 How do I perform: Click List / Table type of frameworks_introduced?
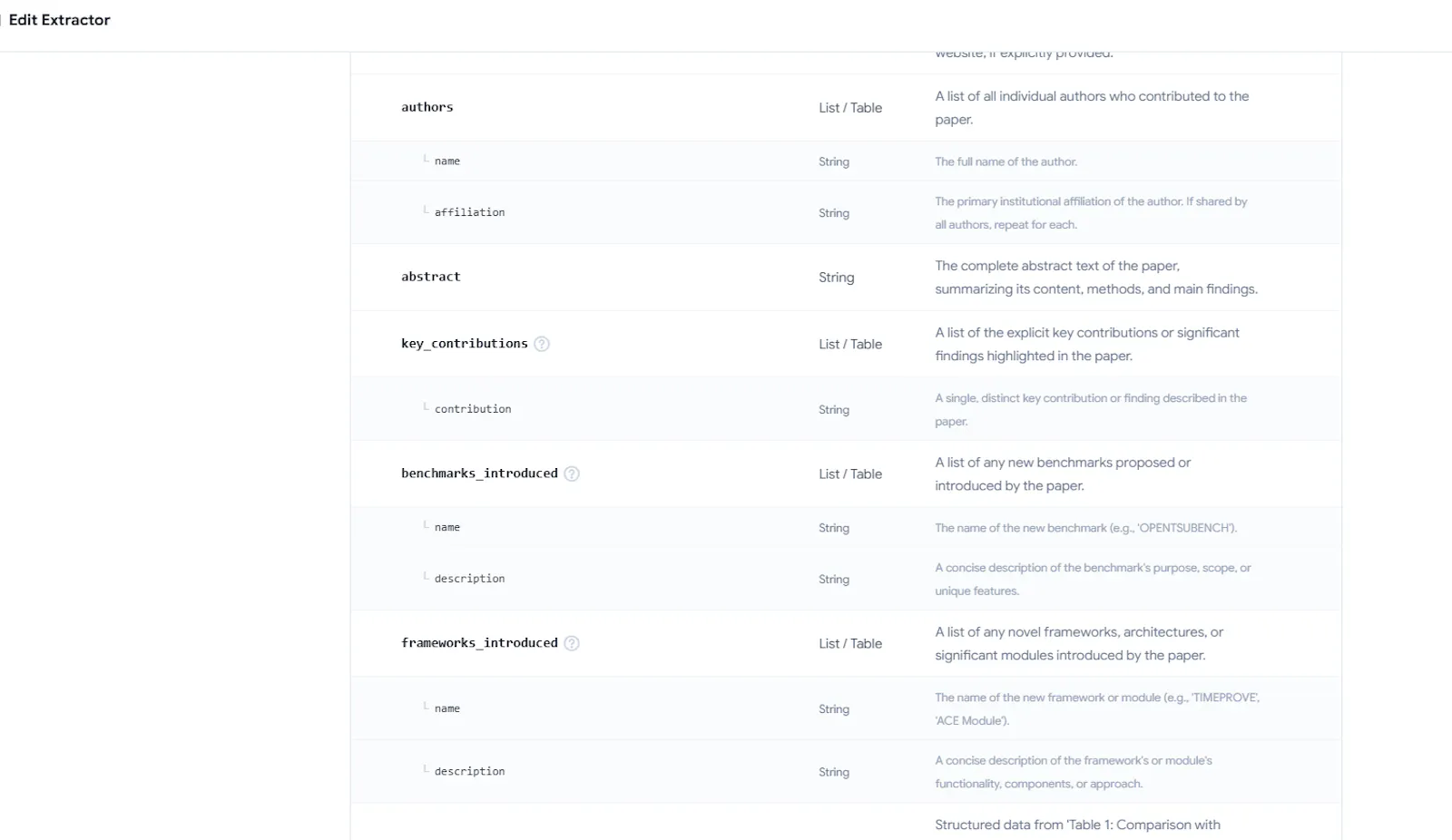point(850,644)
